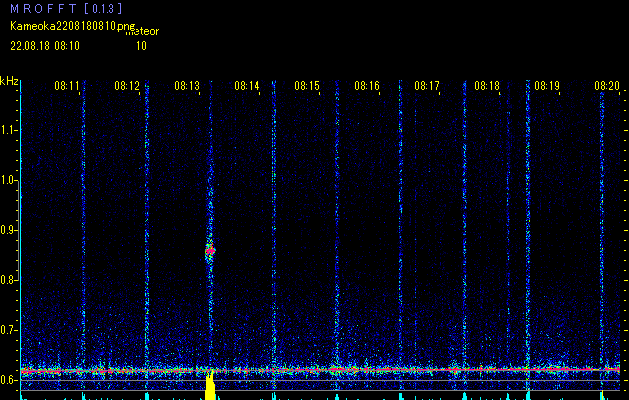This screenshot has width=629, height=400.
Task: Click the meteor count value 10
Action: coord(141,46)
